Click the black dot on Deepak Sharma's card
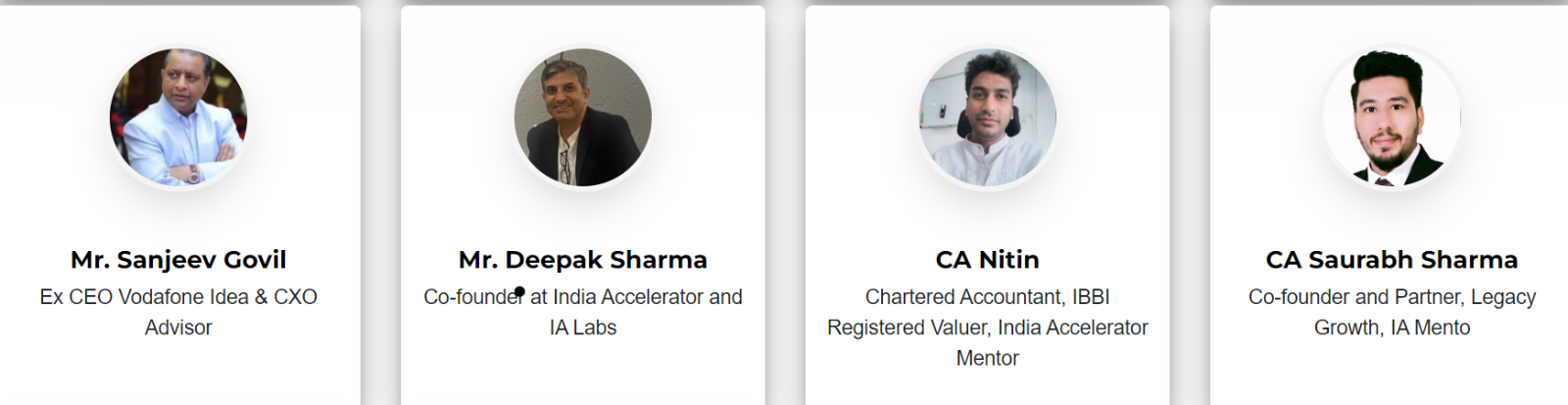The height and width of the screenshot is (405, 1568). tap(519, 291)
